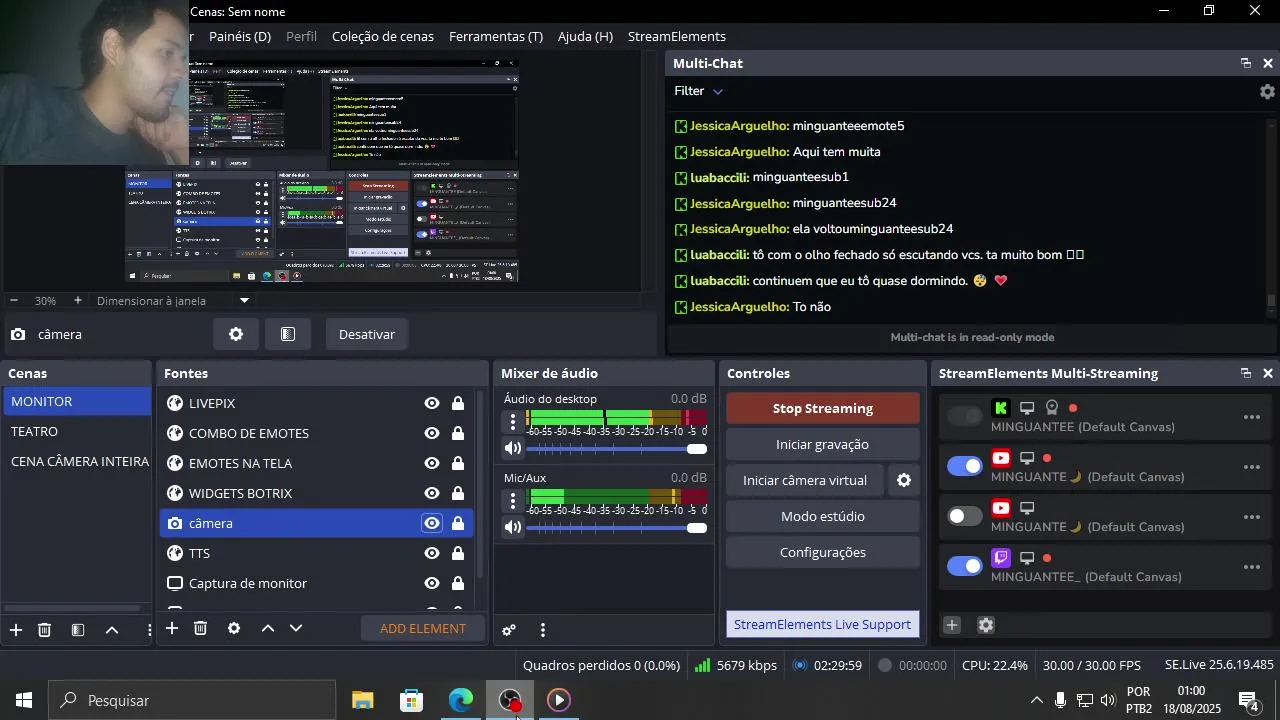
Task: Add a new scene with plus icon
Action: point(16,629)
